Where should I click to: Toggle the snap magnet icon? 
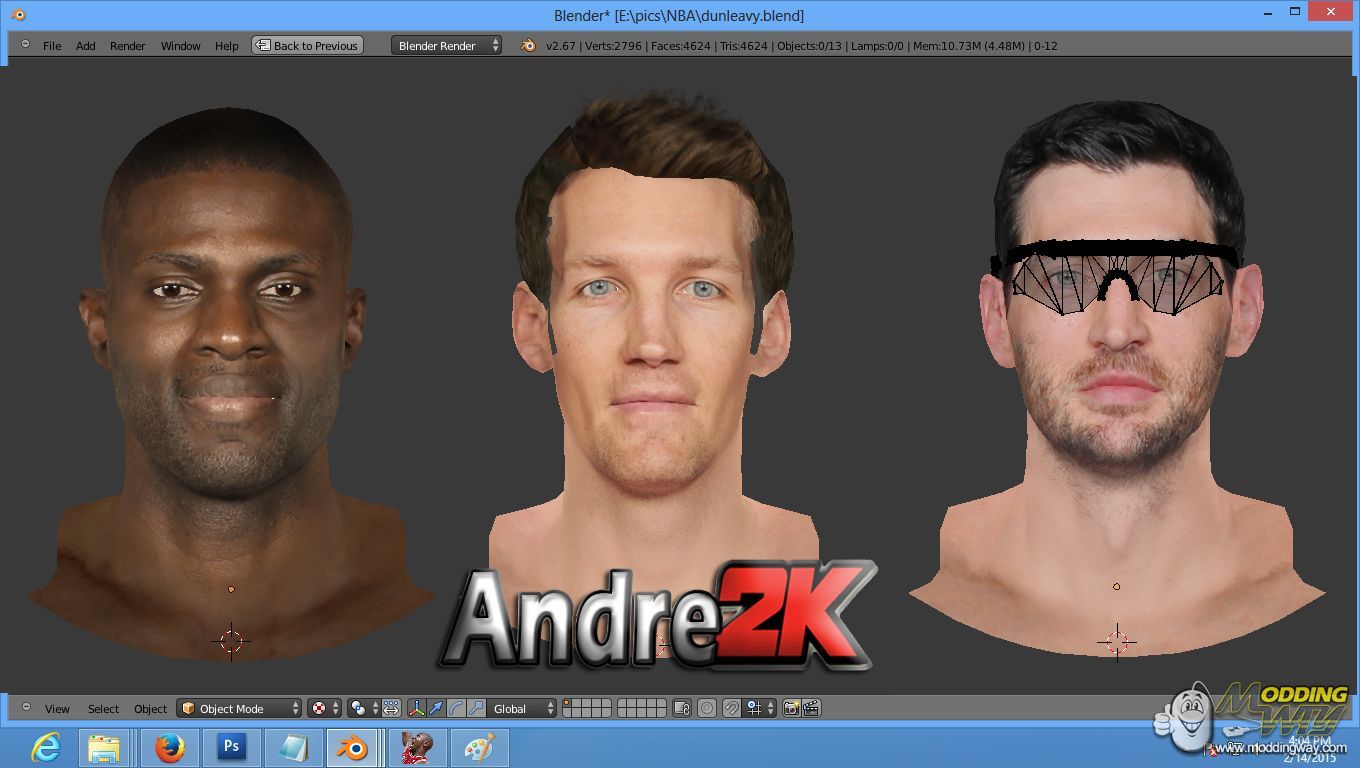[x=731, y=708]
